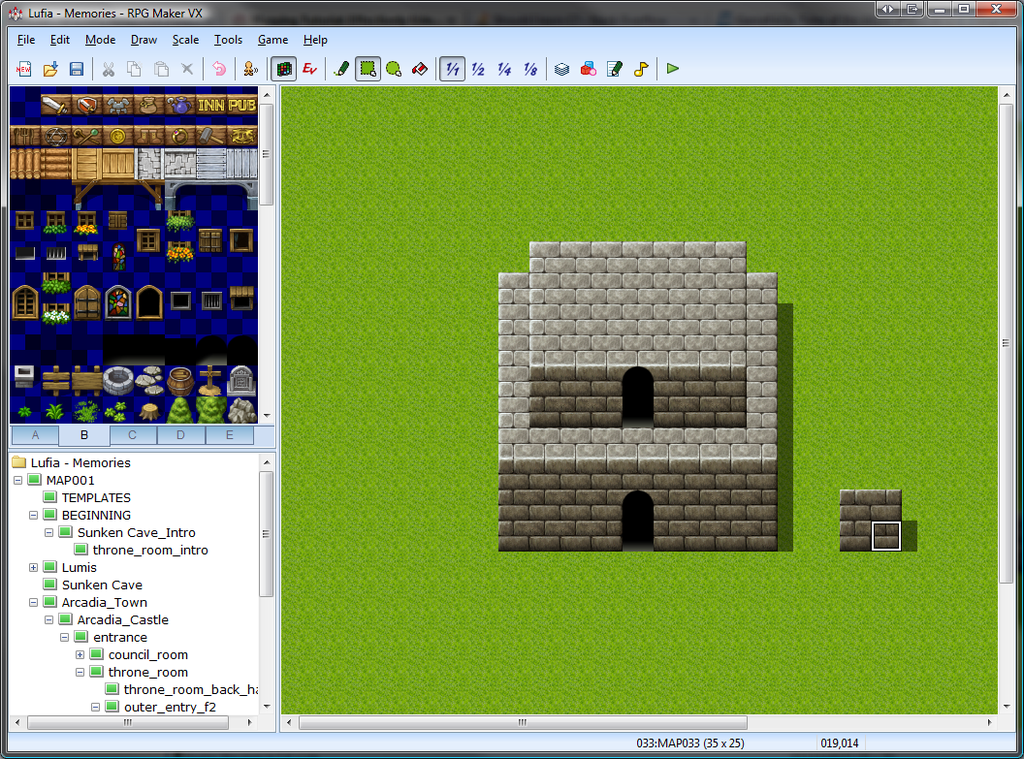Pick the stained glass arched window tile

coord(118,302)
